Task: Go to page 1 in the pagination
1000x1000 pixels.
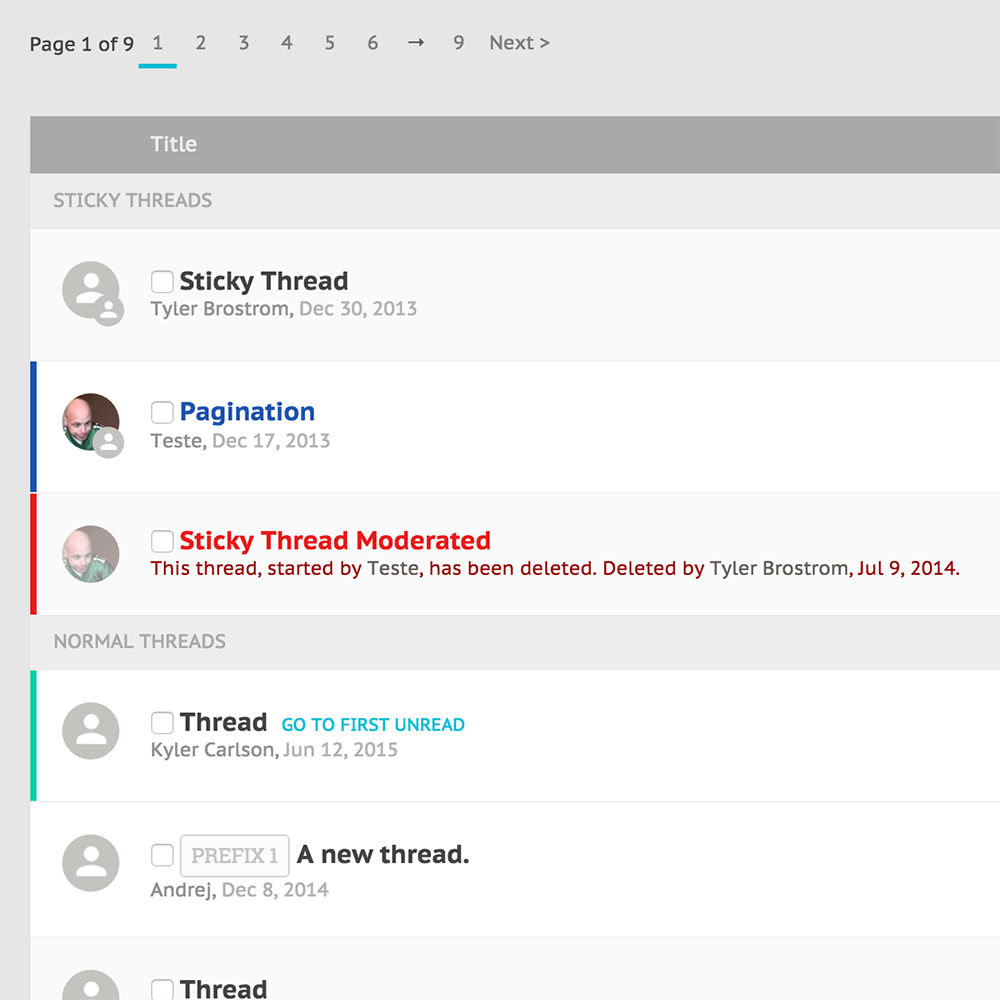Action: pos(158,43)
